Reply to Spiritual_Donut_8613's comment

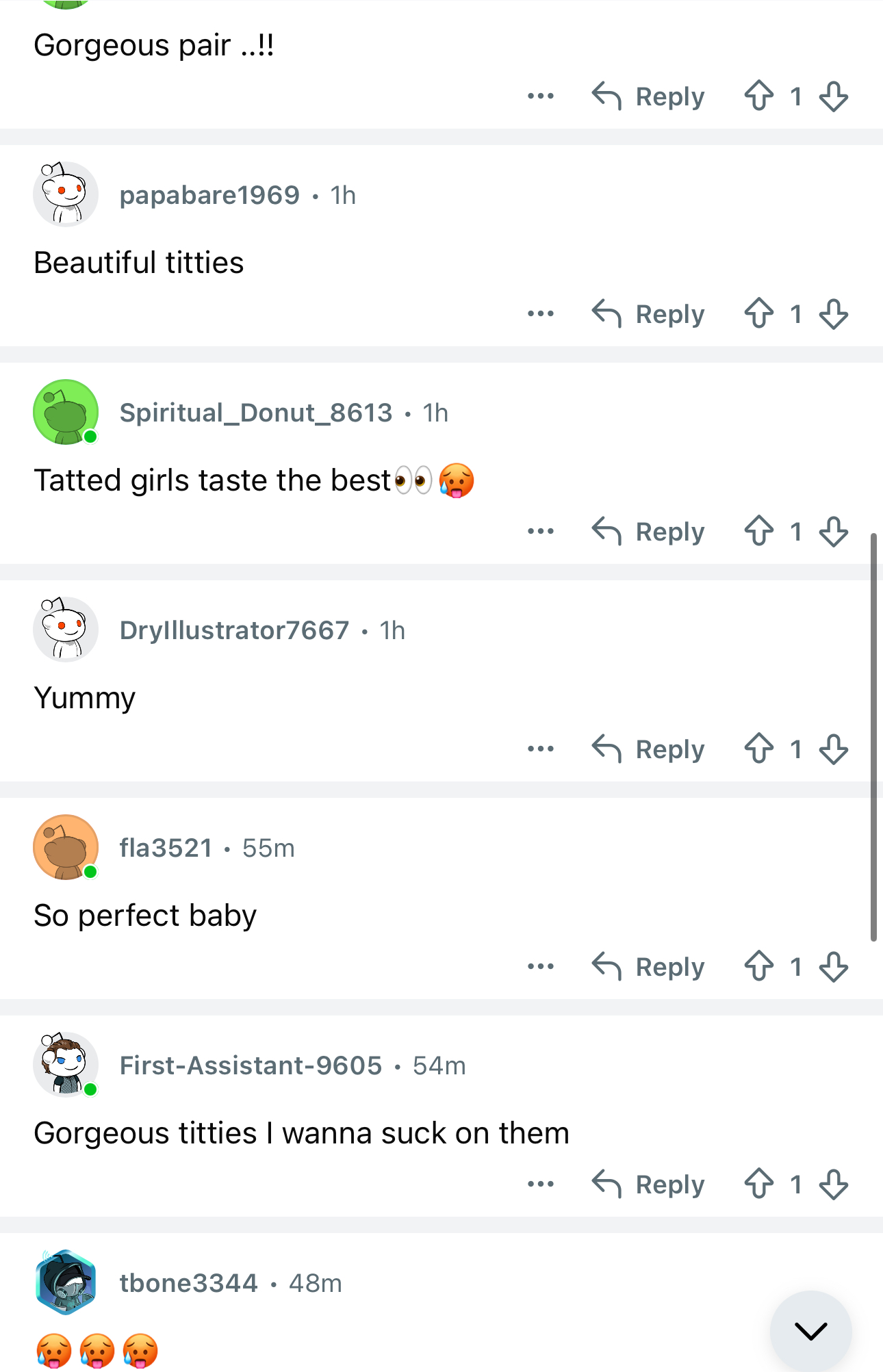[x=648, y=532]
